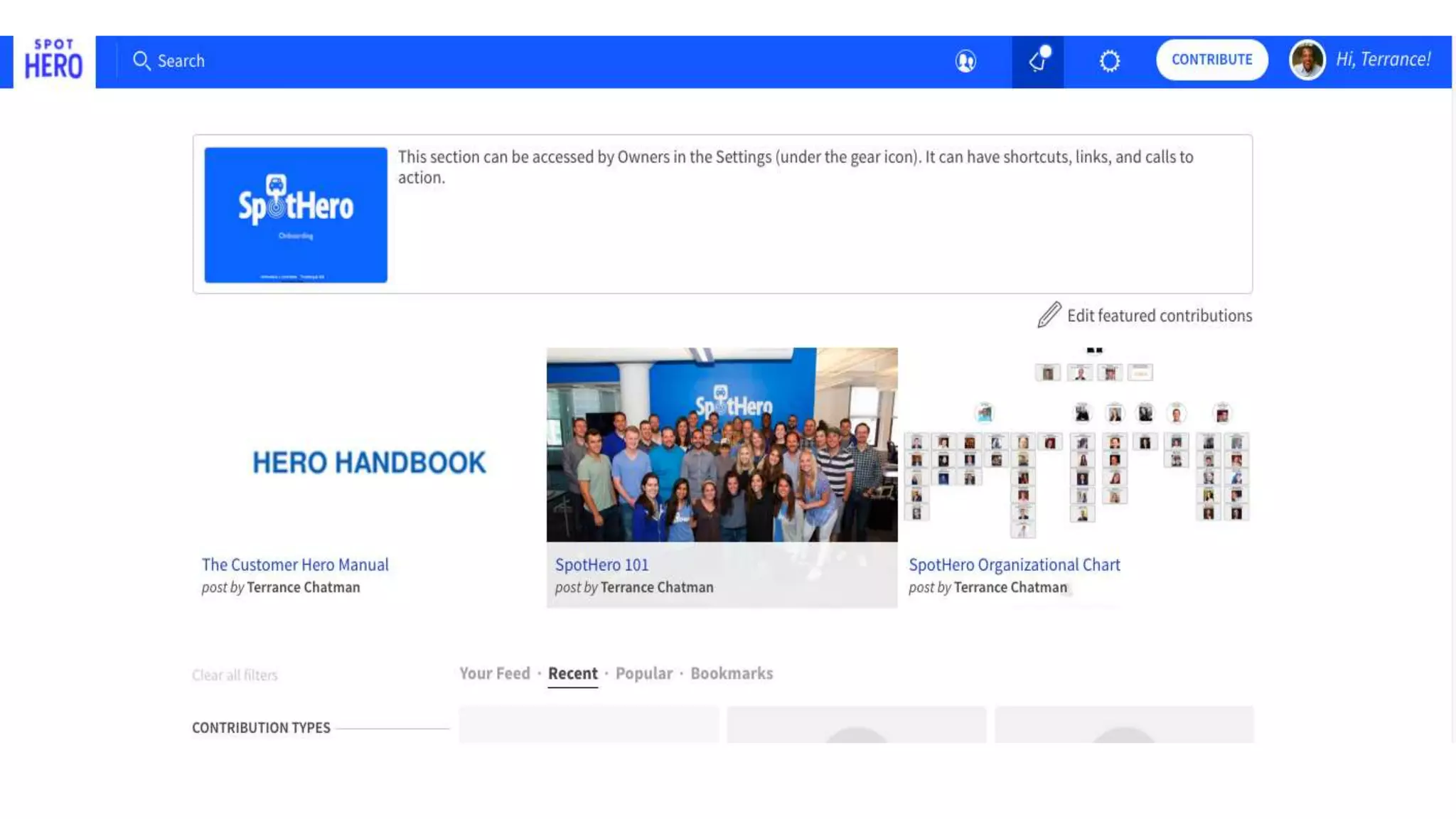Image resolution: width=1456 pixels, height=819 pixels.
Task: Click the team group photo thumbnail
Action: pyautogui.click(x=722, y=444)
